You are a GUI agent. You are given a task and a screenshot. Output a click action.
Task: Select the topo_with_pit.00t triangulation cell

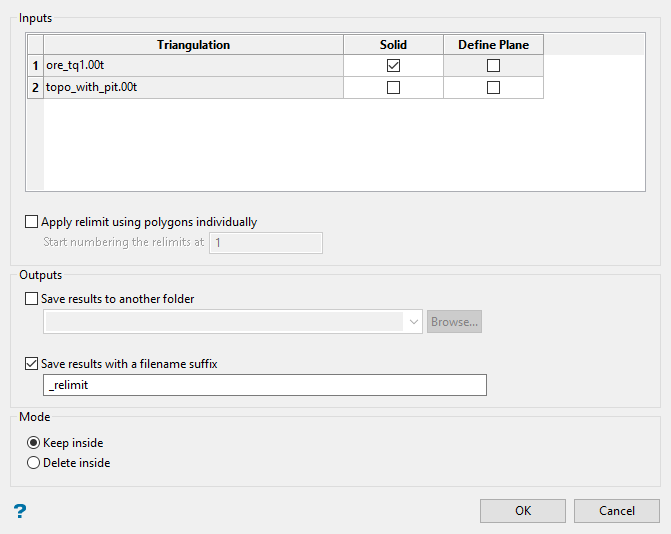(193, 88)
